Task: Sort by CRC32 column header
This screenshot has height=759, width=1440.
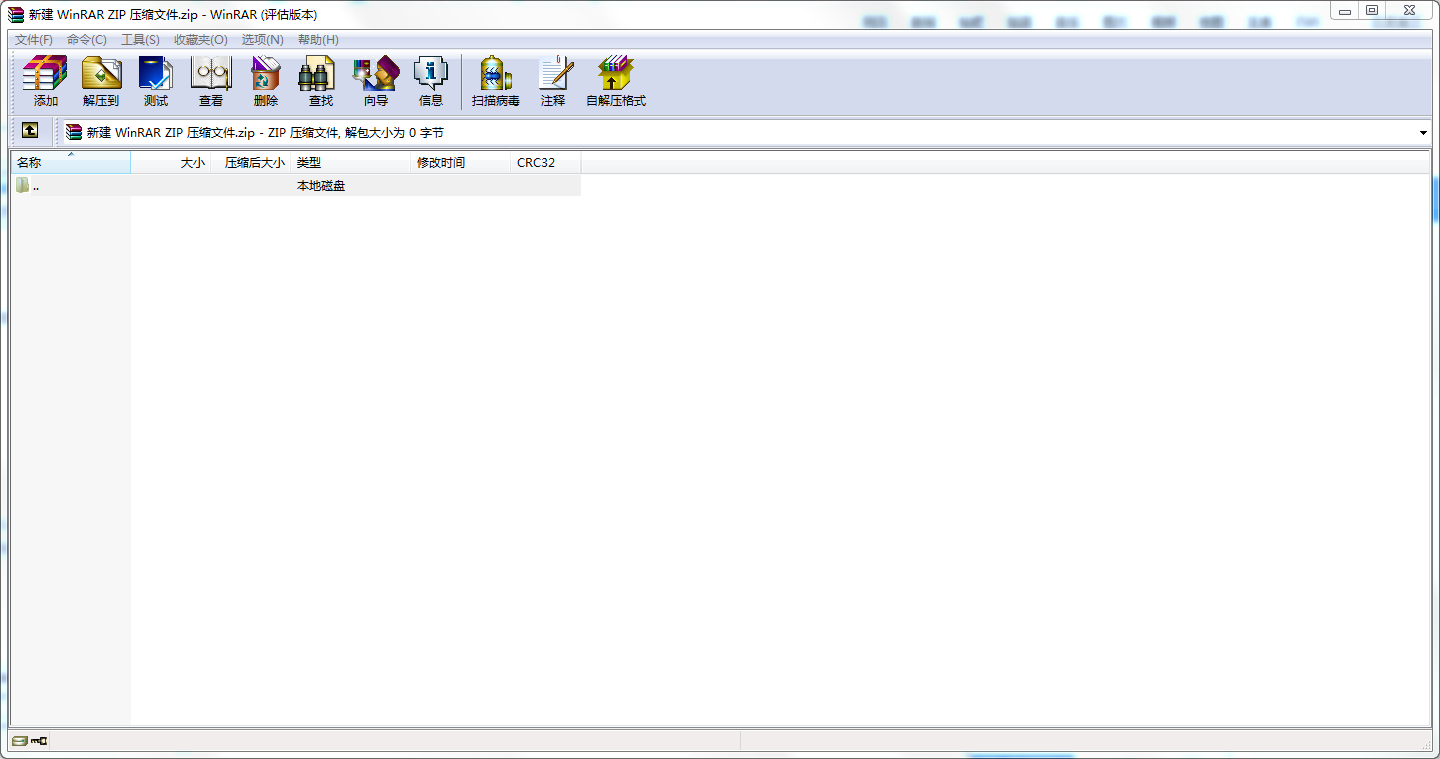Action: tap(546, 162)
